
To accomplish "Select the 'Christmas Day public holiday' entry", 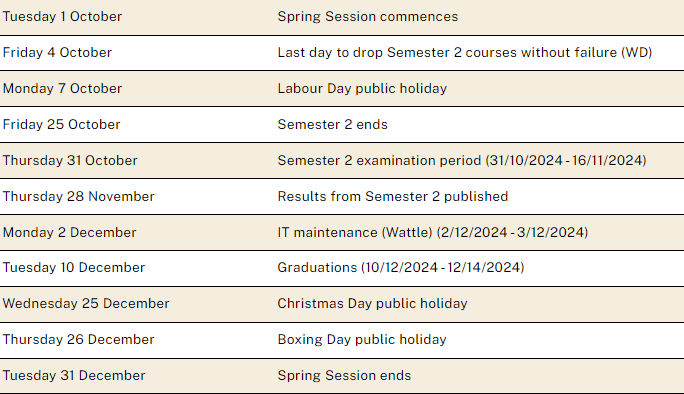I will click(x=372, y=303).
